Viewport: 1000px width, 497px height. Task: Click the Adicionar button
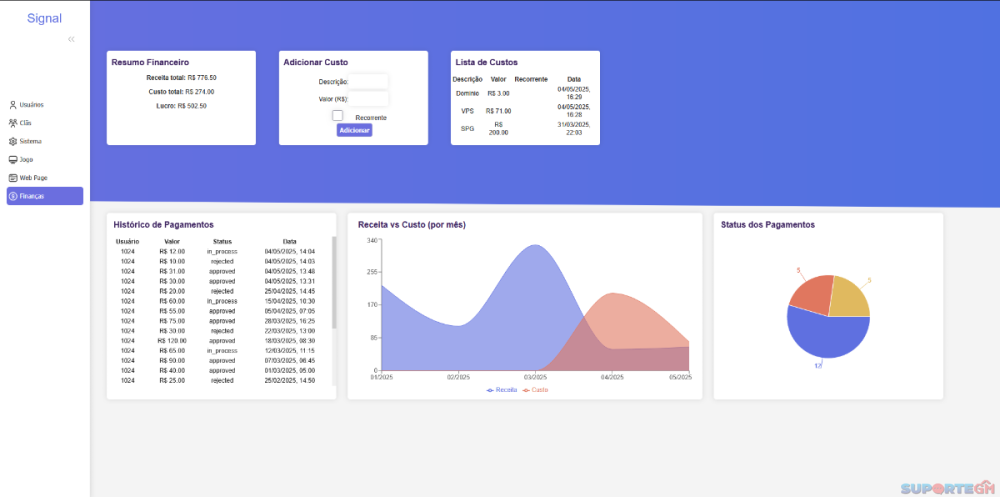pos(354,130)
